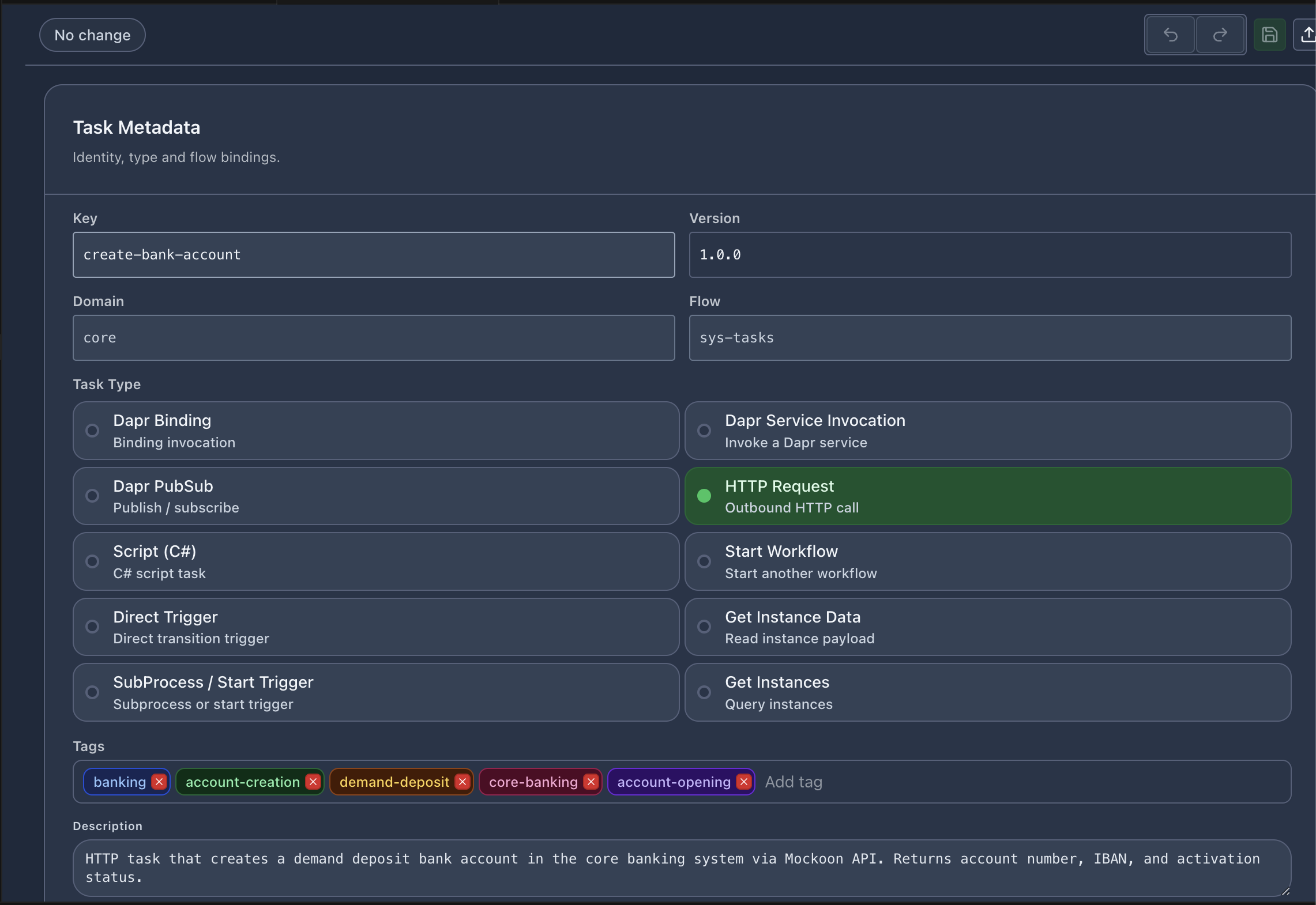Select Direct Trigger task type

pyautogui.click(x=376, y=627)
